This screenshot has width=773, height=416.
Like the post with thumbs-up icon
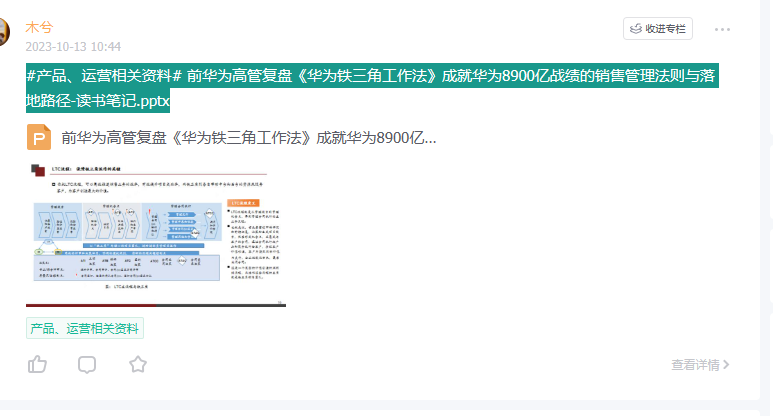(37, 365)
